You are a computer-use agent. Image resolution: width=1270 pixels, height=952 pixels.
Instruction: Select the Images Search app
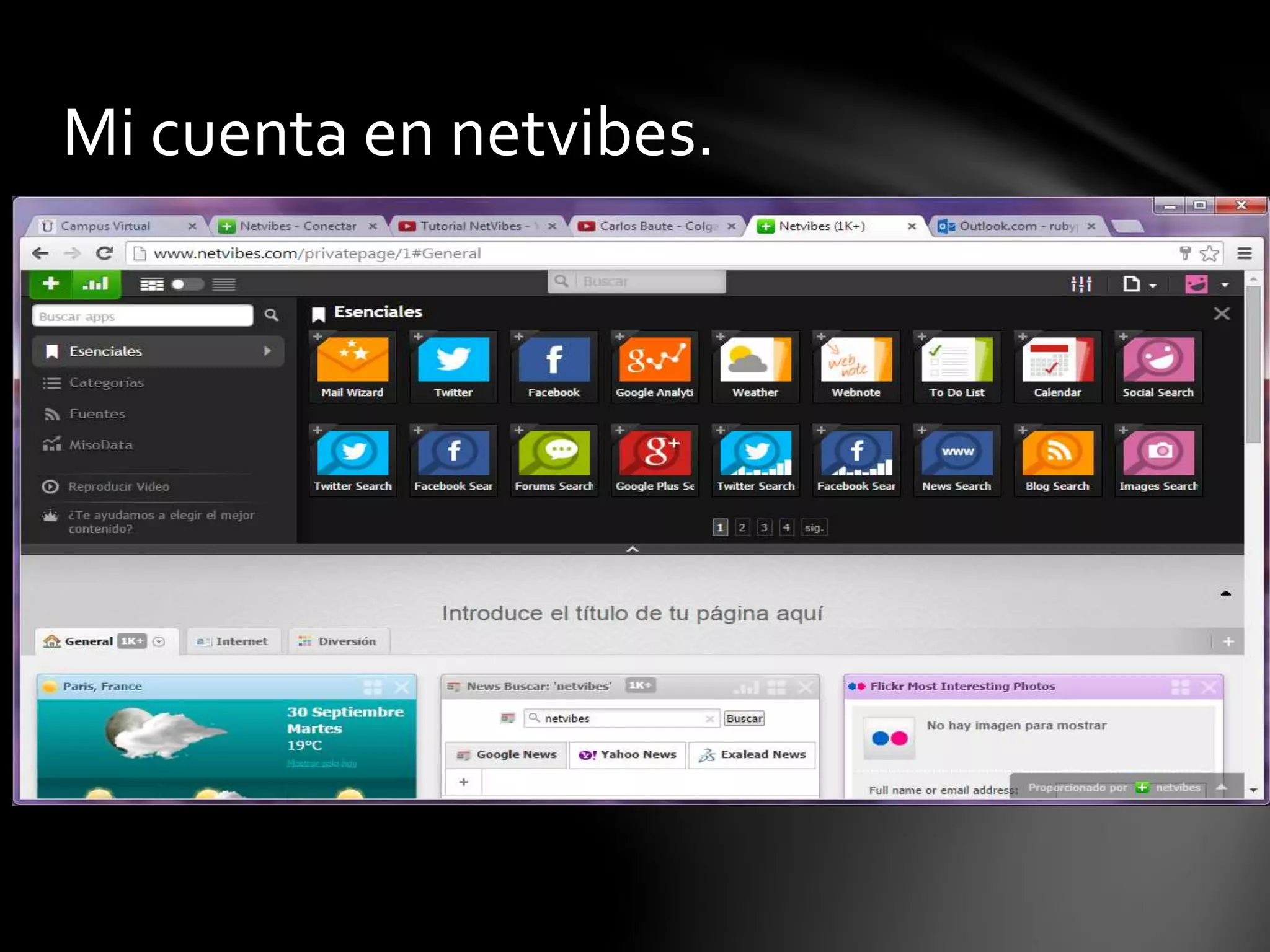click(x=1158, y=461)
